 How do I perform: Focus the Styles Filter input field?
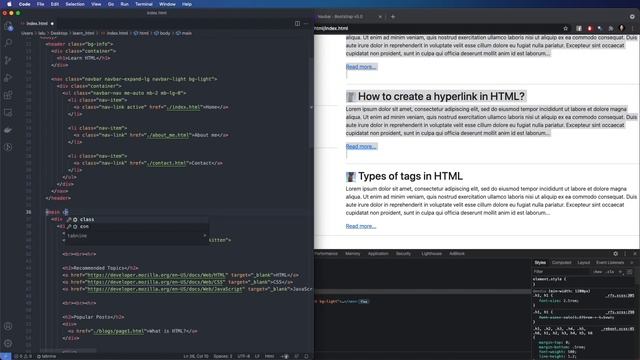click(561, 271)
